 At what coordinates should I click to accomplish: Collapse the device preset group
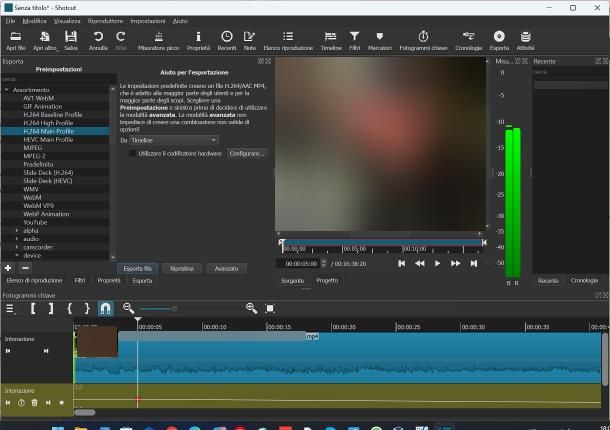16,255
